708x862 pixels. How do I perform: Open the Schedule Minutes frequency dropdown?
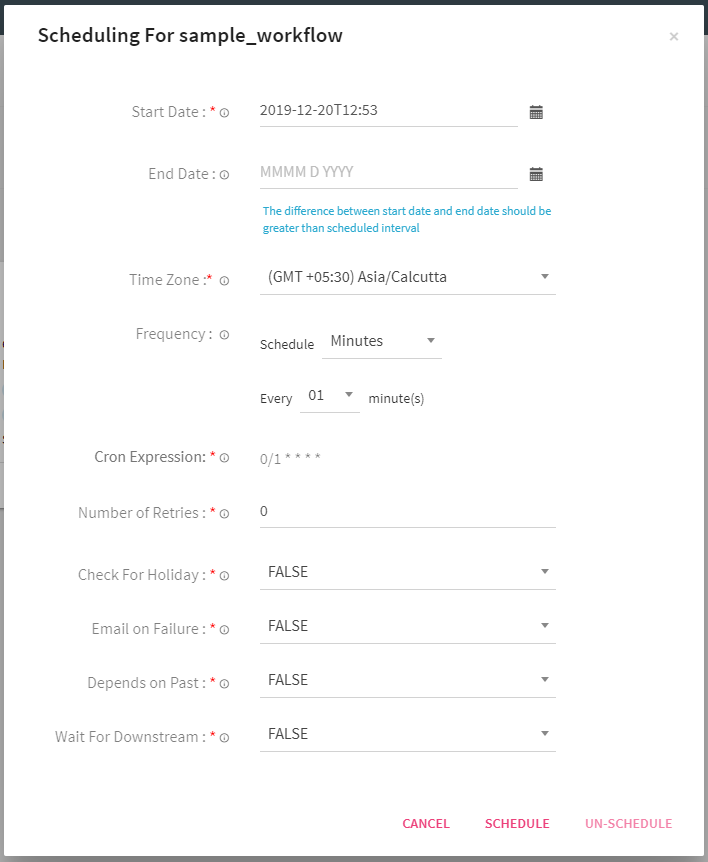click(x=382, y=342)
